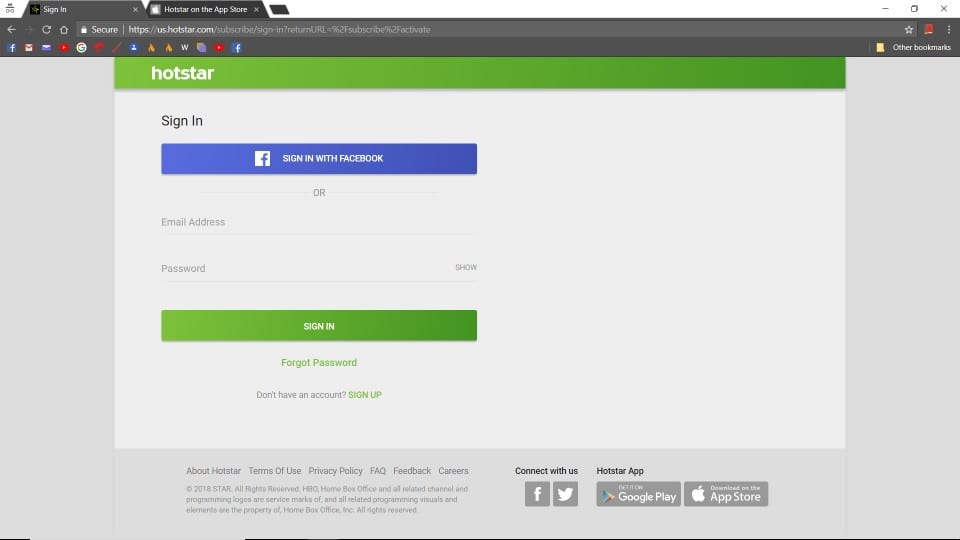
Task: Click Sign In With Facebook button
Action: click(319, 159)
